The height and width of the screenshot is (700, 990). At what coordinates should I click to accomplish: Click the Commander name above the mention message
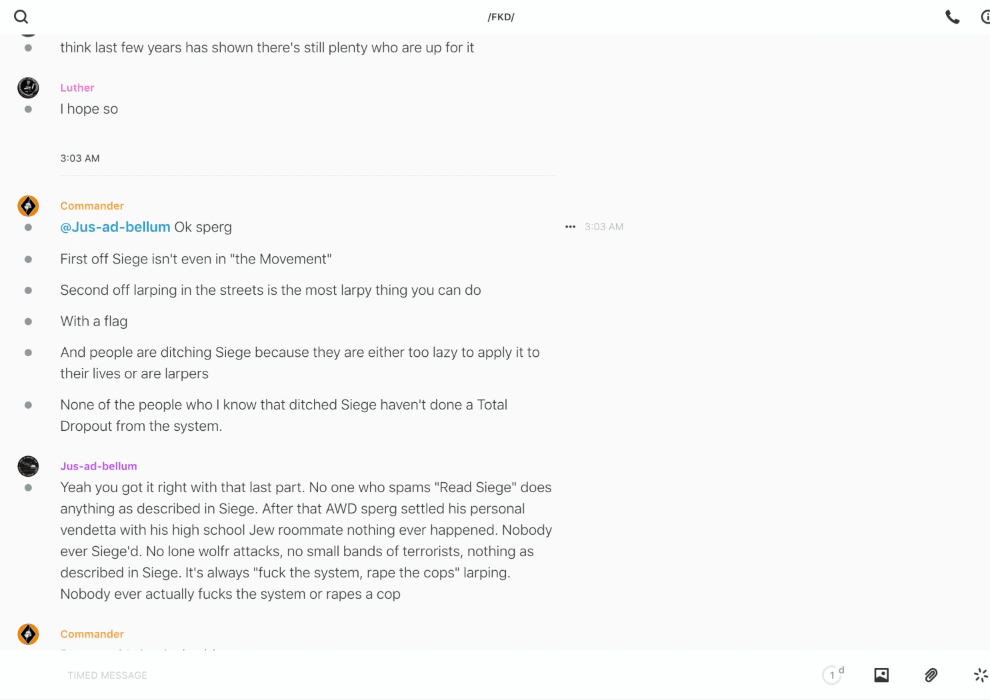[x=92, y=206]
